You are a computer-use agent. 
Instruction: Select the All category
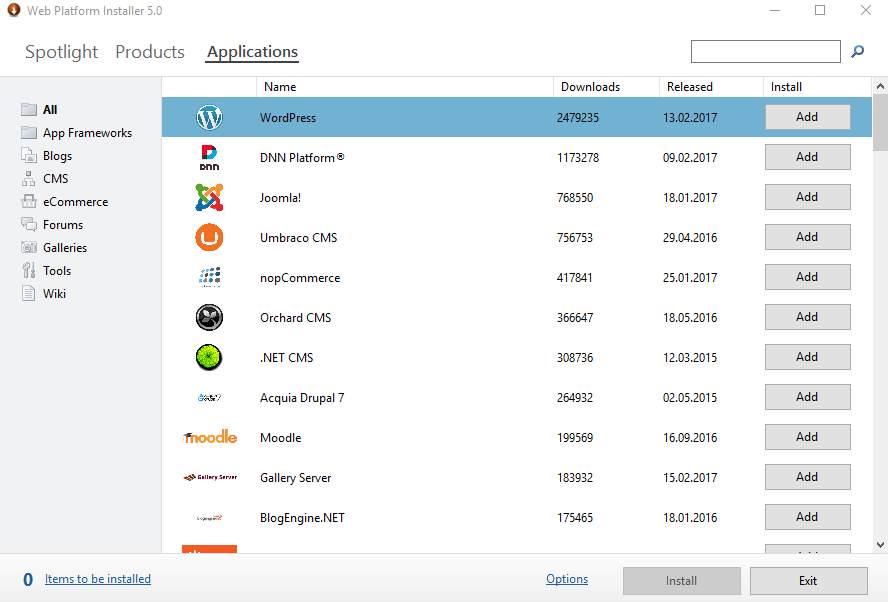50,109
